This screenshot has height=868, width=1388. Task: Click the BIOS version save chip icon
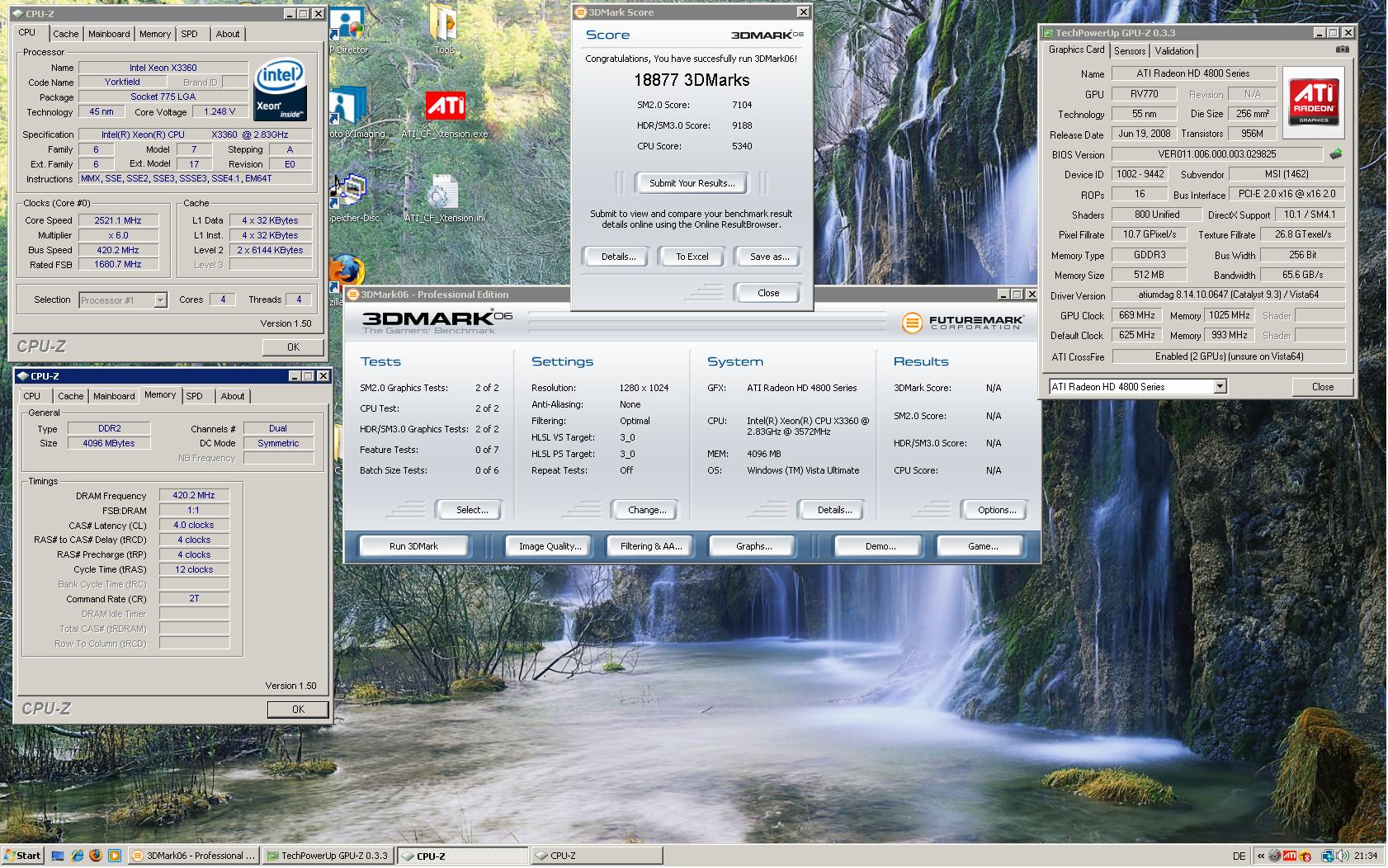tap(1336, 153)
